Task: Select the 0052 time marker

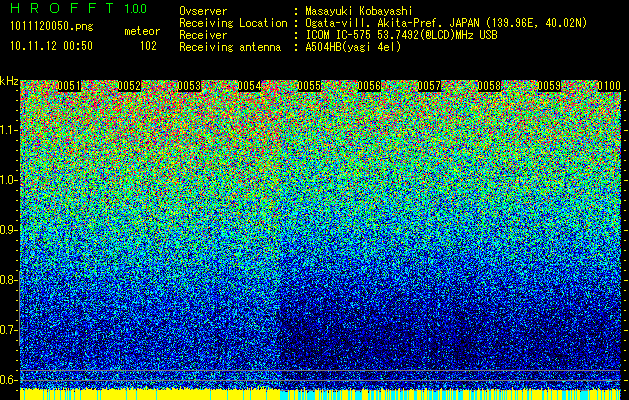Action: tap(129, 86)
